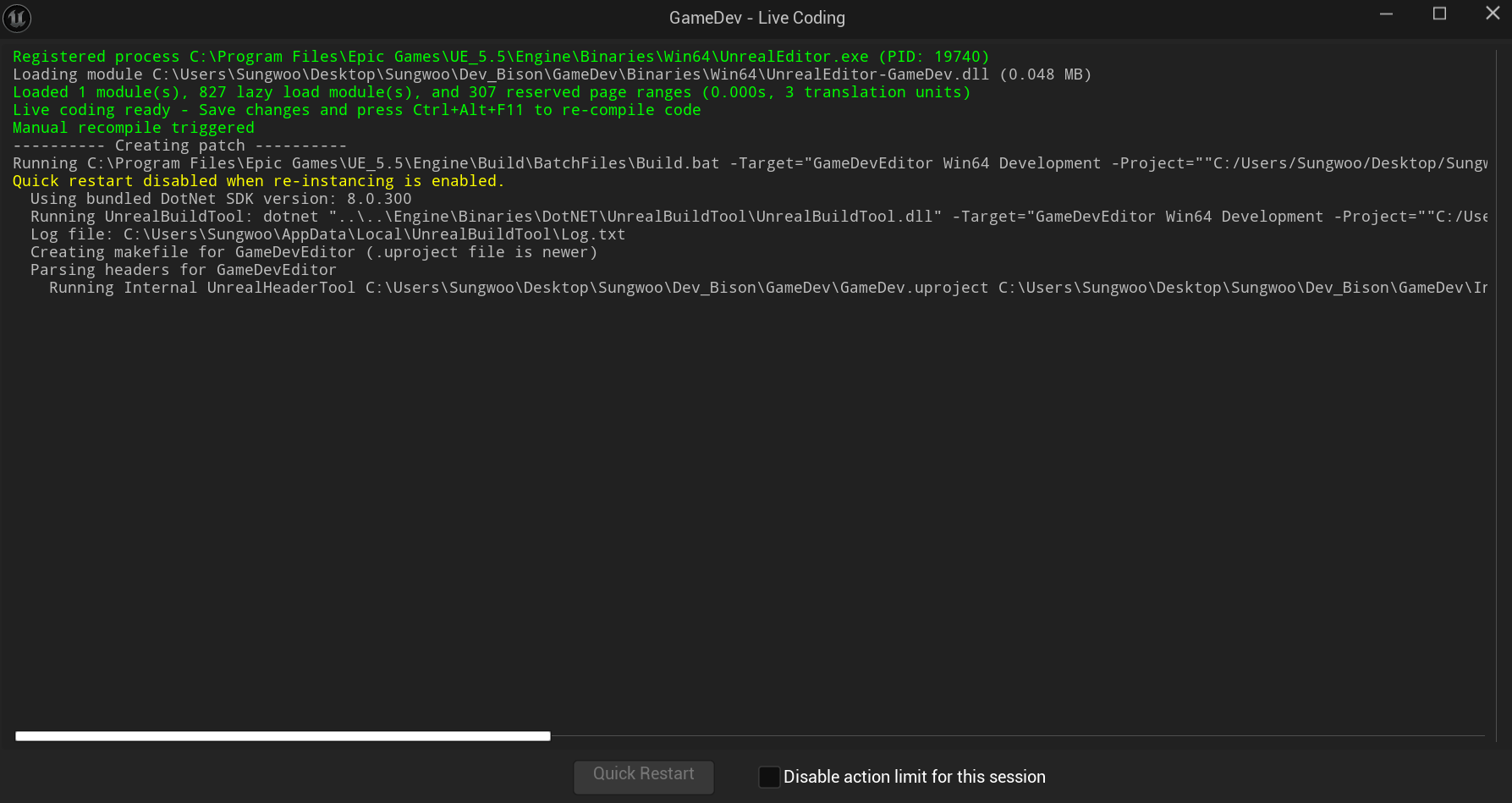Screen dimensions: 1512x803
Task: Click the Parsing headers for GameDevEditor line
Action: pos(183,270)
